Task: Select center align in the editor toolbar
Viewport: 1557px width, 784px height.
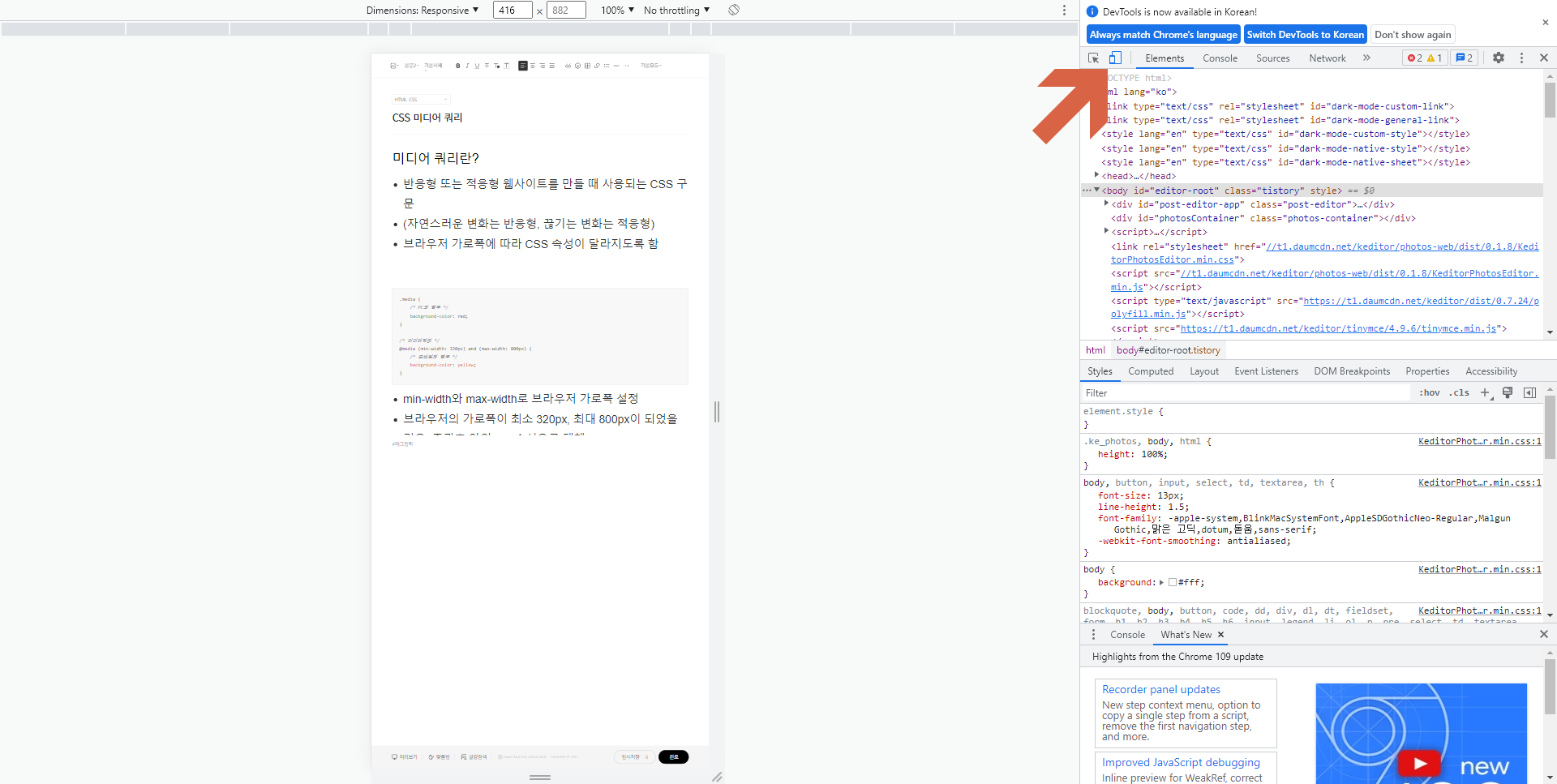Action: click(x=533, y=66)
